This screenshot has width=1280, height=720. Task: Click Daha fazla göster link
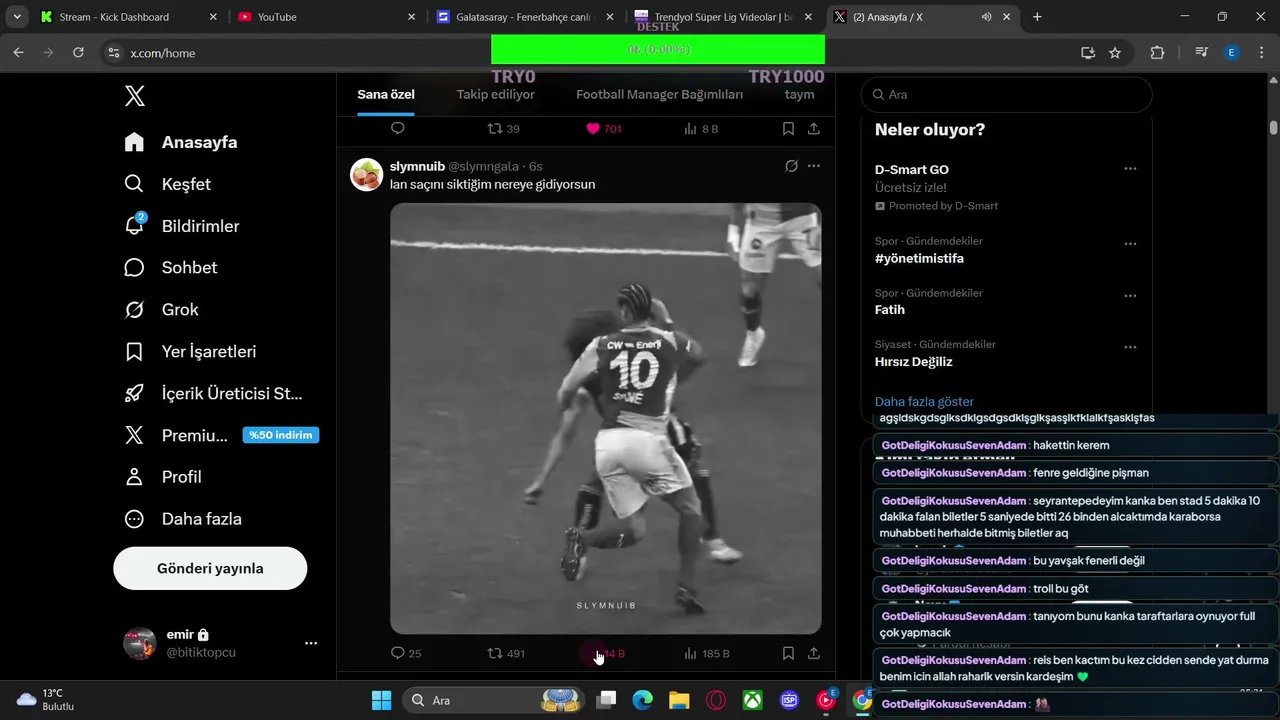(x=924, y=401)
